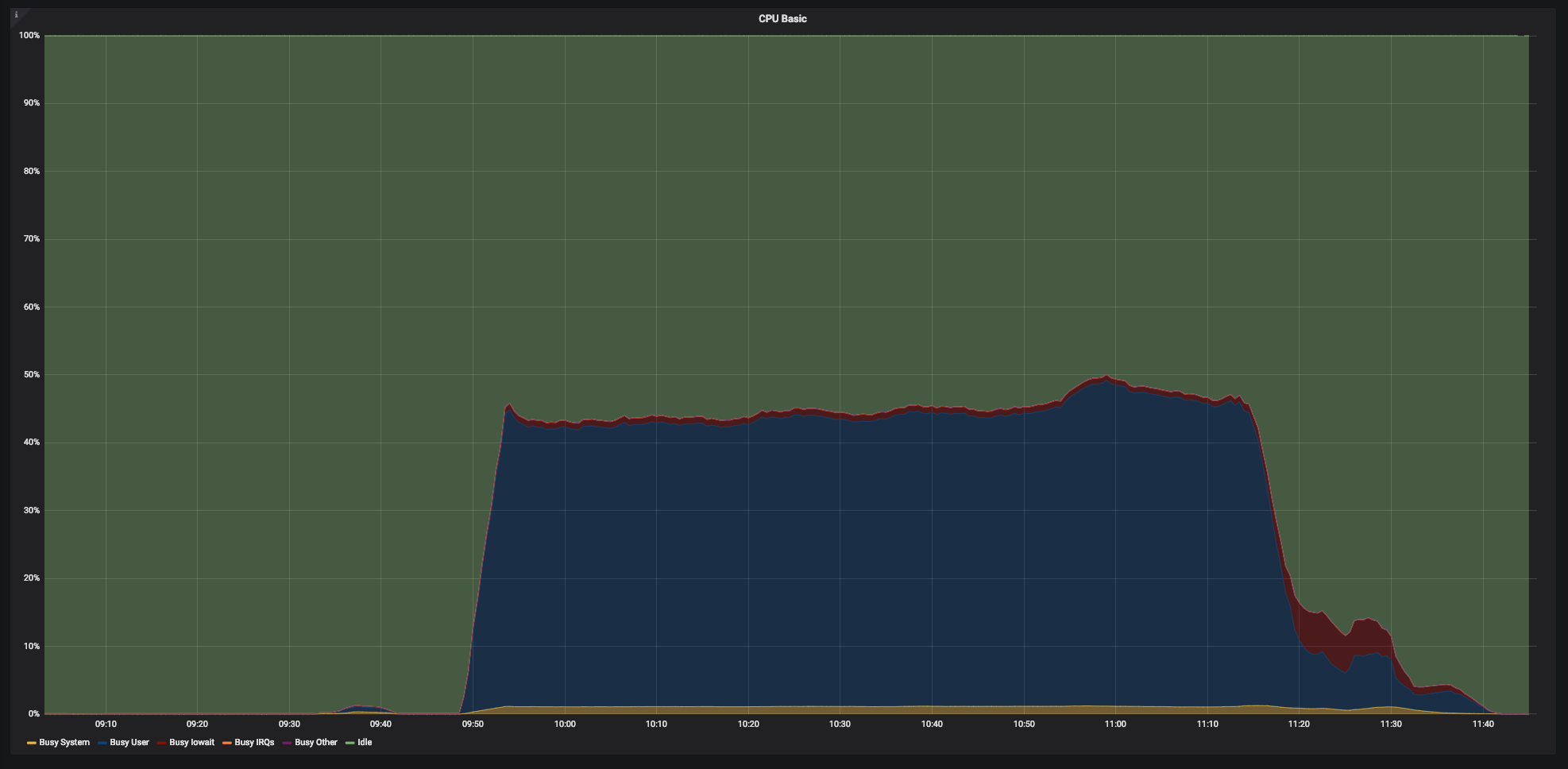Viewport: 1568px width, 769px height.
Task: Isolate the Busy IRQs series label
Action: (x=254, y=743)
